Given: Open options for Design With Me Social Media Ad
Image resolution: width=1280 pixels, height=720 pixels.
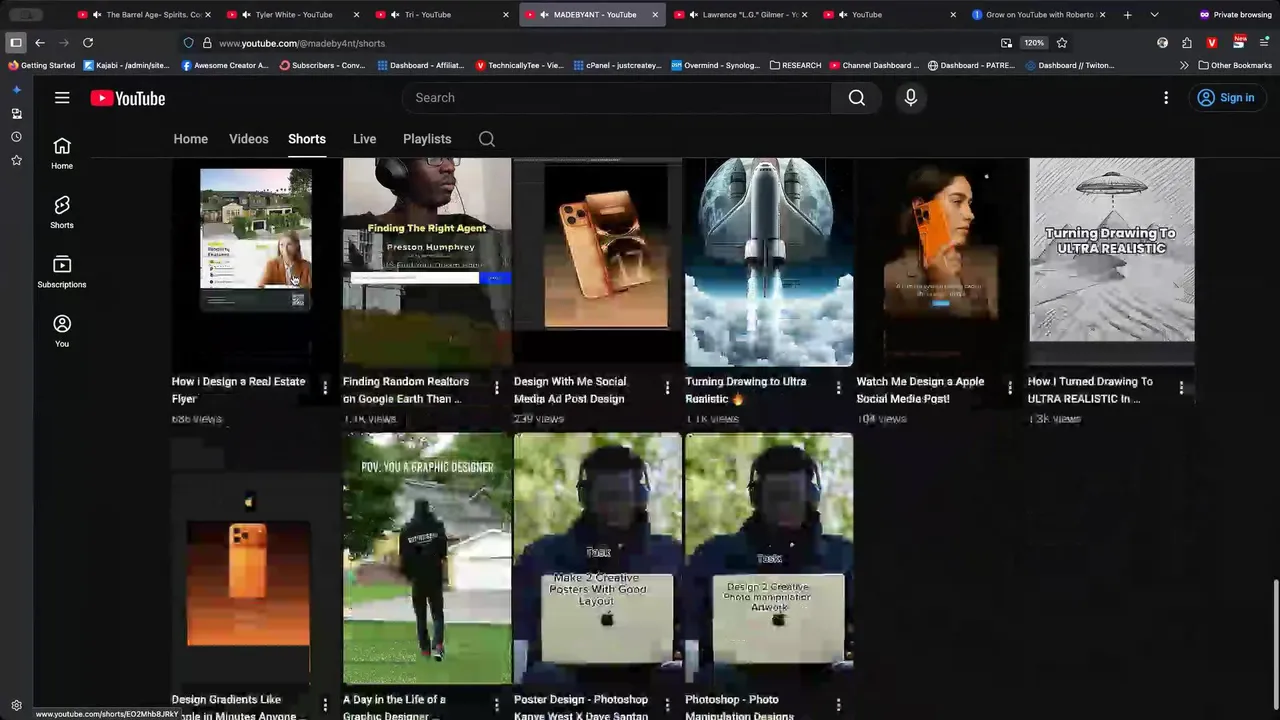Looking at the screenshot, I should [x=667, y=388].
